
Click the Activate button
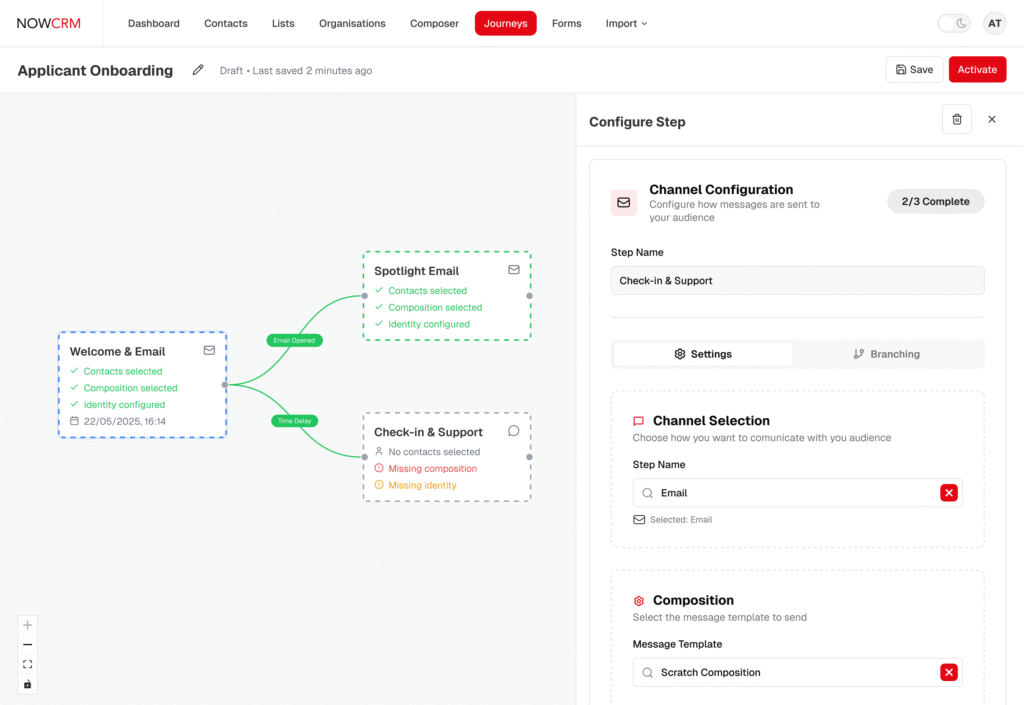click(977, 70)
